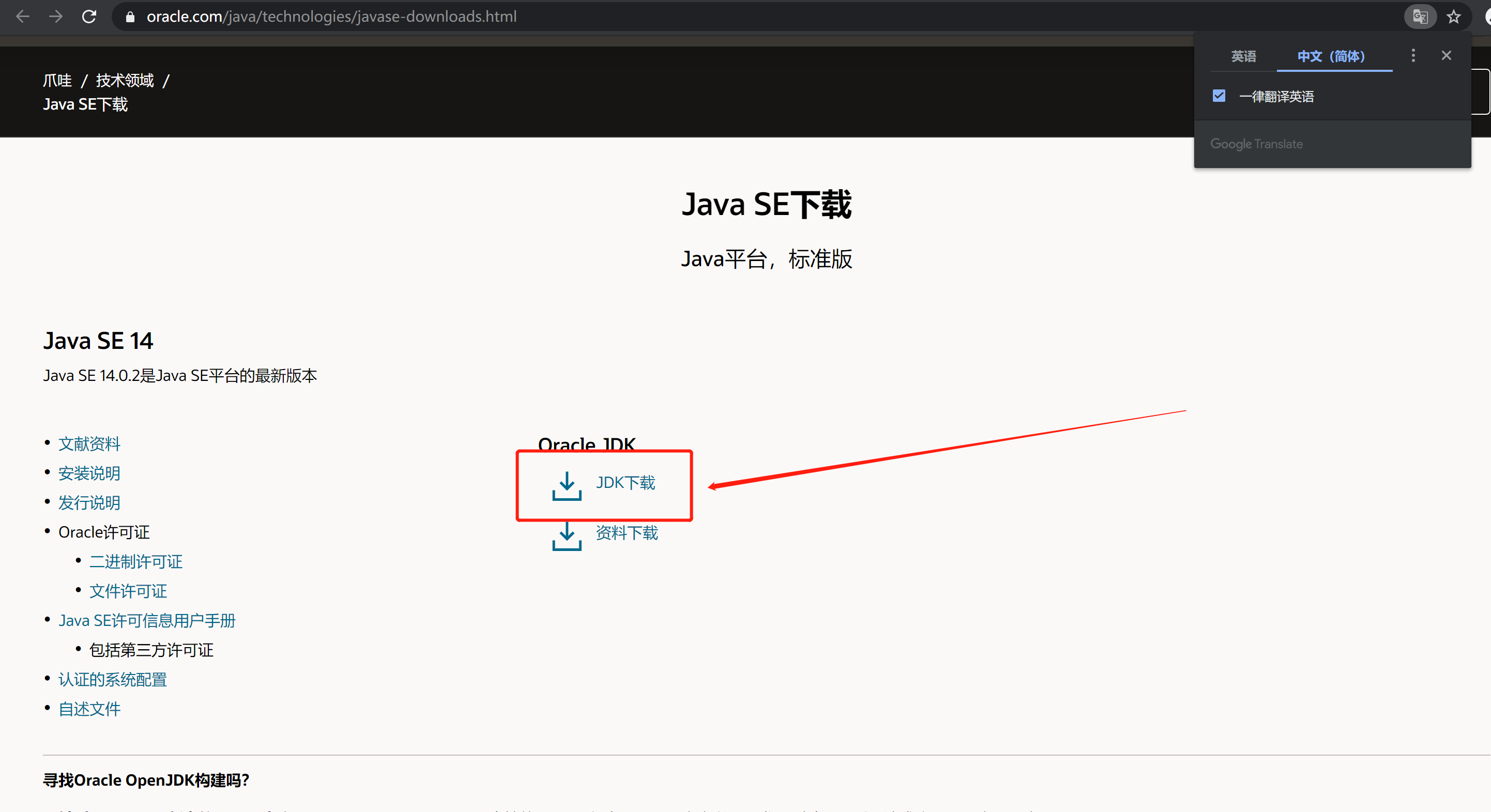
Task: Open the 安装说明 link
Action: tap(89, 473)
